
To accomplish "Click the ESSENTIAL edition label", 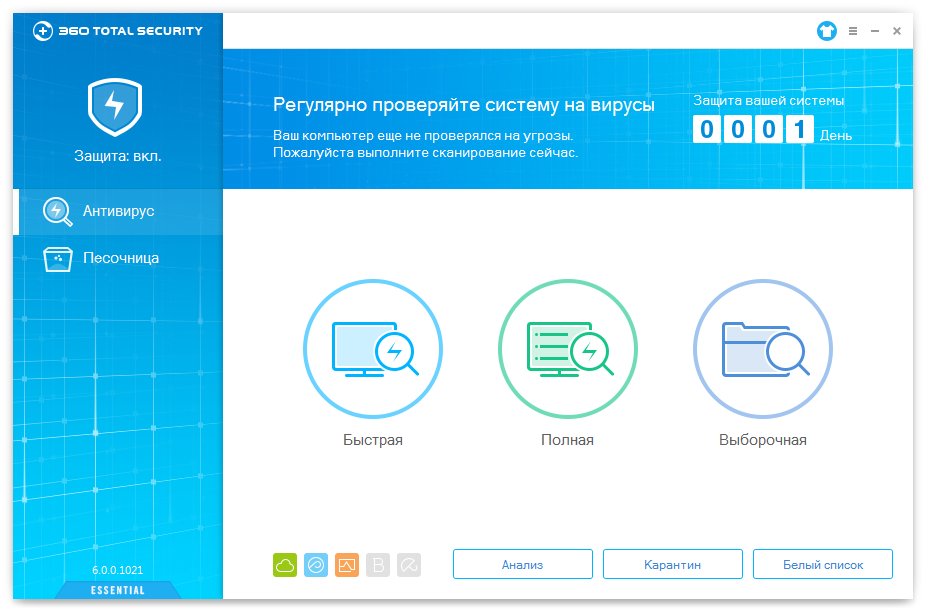I will (118, 590).
